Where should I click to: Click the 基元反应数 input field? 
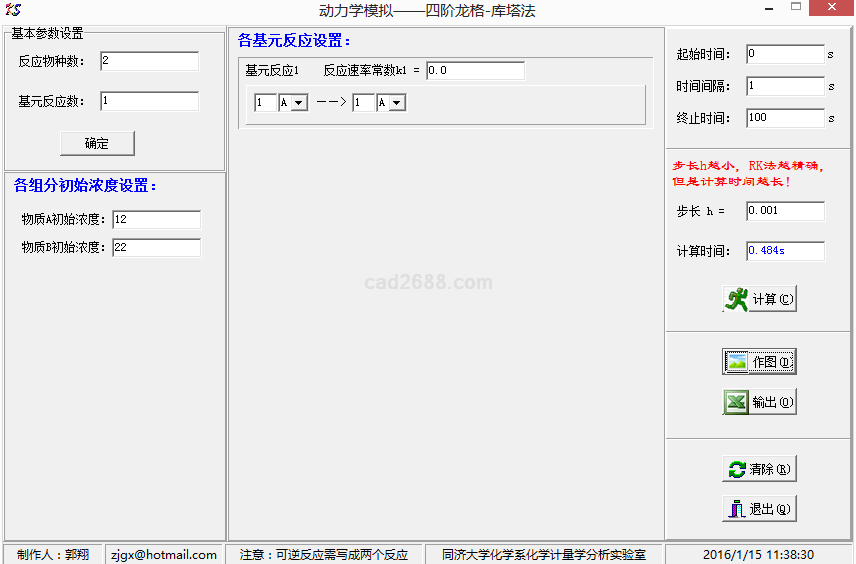click(148, 101)
